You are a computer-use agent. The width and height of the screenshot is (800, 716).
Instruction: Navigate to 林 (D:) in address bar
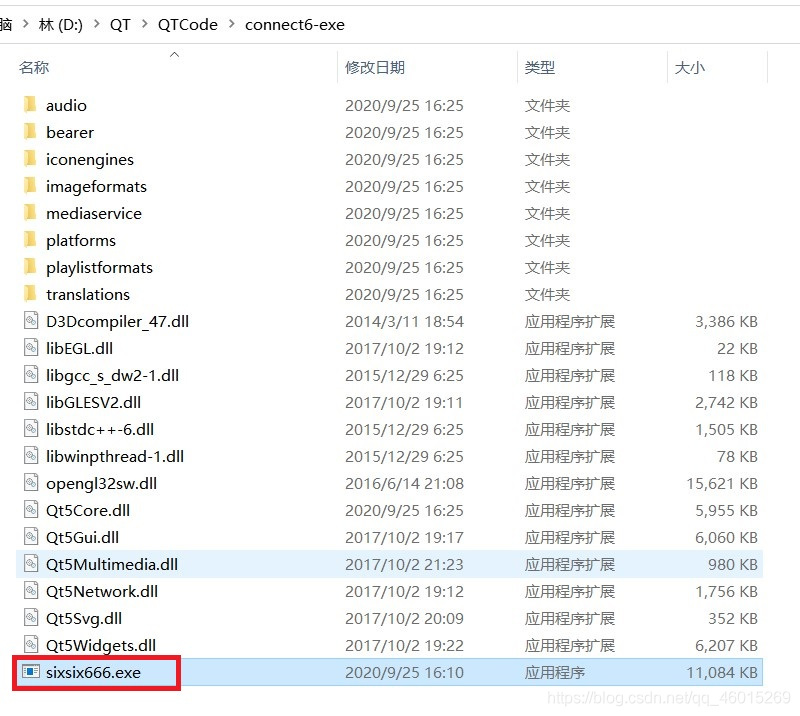coord(61,24)
